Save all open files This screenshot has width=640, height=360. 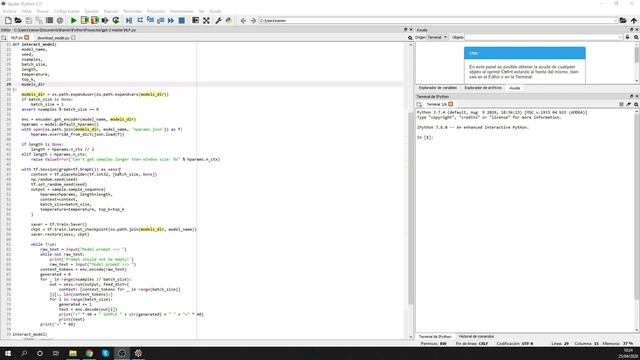[39, 20]
